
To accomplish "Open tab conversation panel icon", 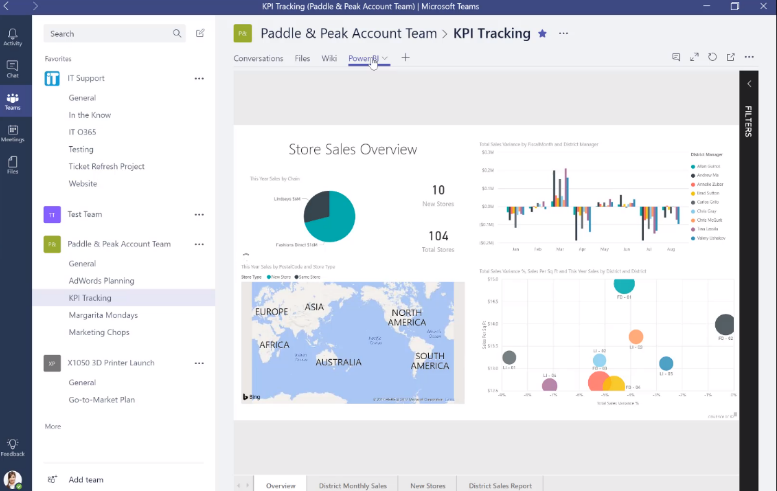I will coord(676,58).
